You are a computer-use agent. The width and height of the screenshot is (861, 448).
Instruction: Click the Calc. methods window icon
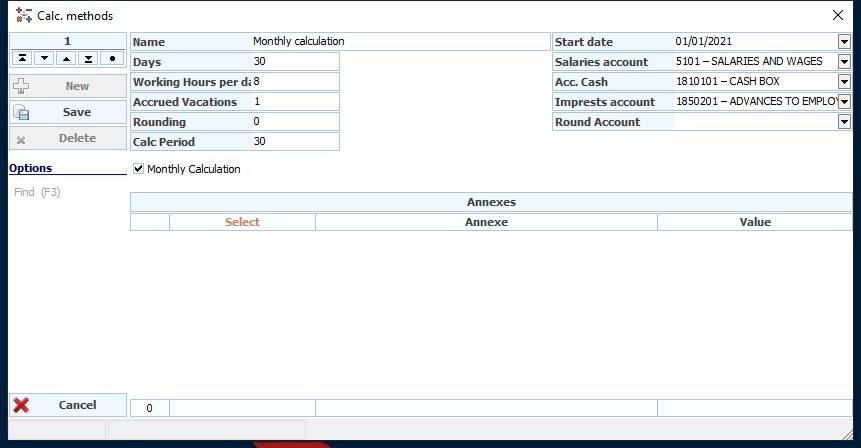24,15
